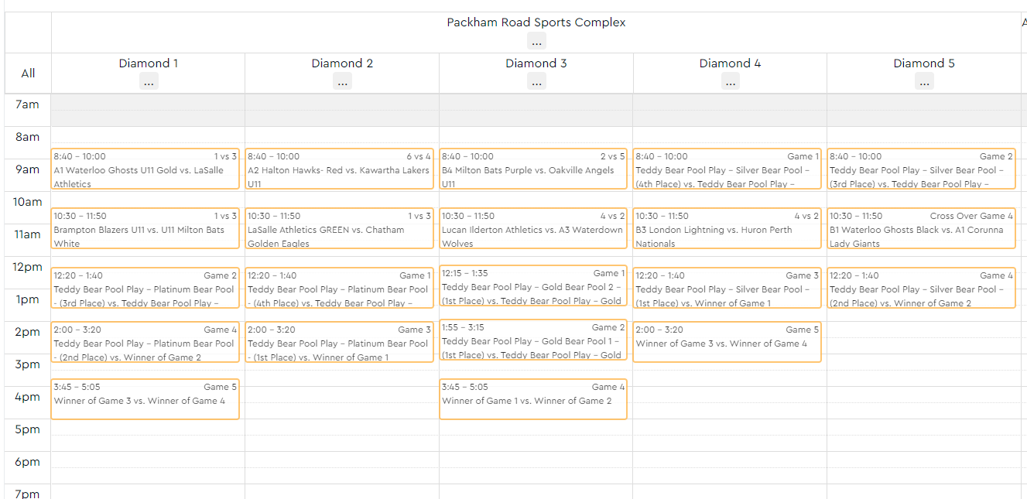Open Packham Road Sports Complex ellipsis menu
The width and height of the screenshot is (1027, 499).
(x=536, y=41)
